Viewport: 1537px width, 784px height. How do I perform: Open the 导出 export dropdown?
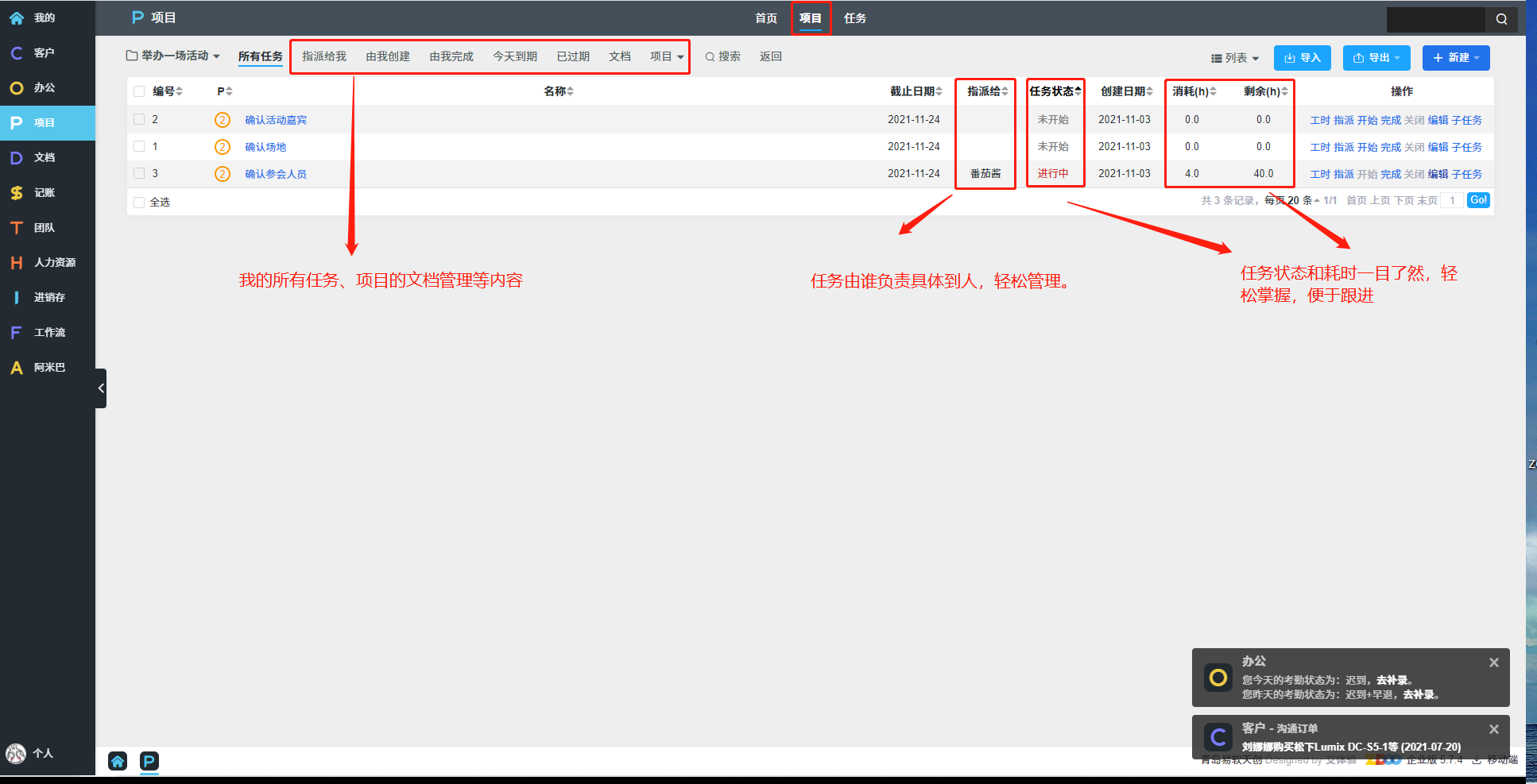(x=1376, y=58)
